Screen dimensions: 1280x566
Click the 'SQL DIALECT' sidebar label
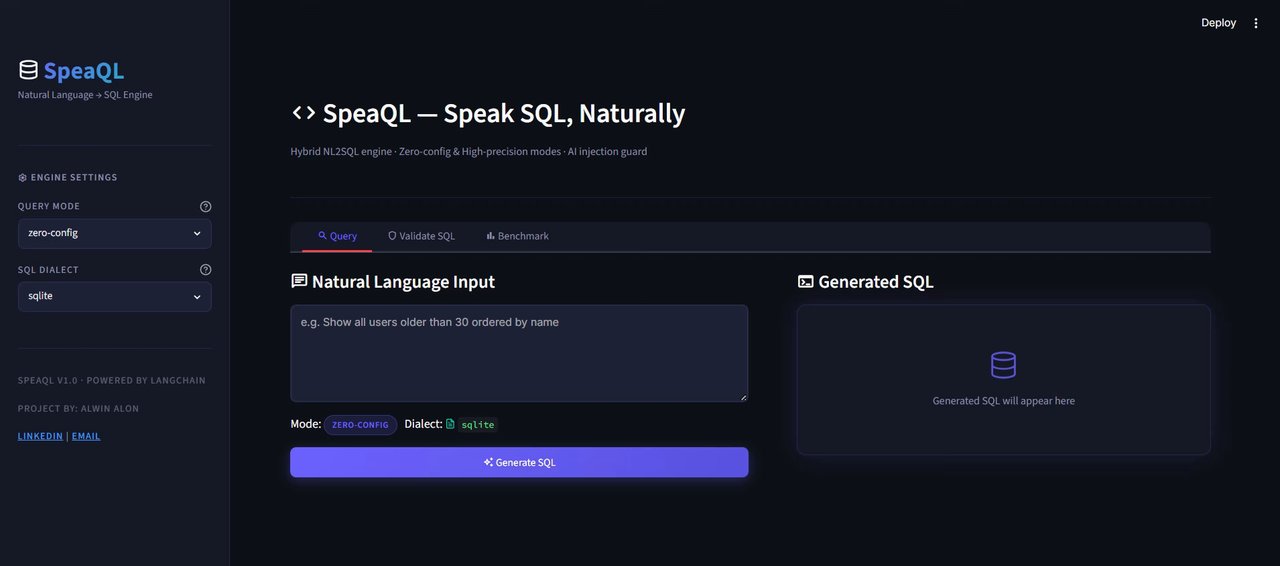click(x=48, y=270)
